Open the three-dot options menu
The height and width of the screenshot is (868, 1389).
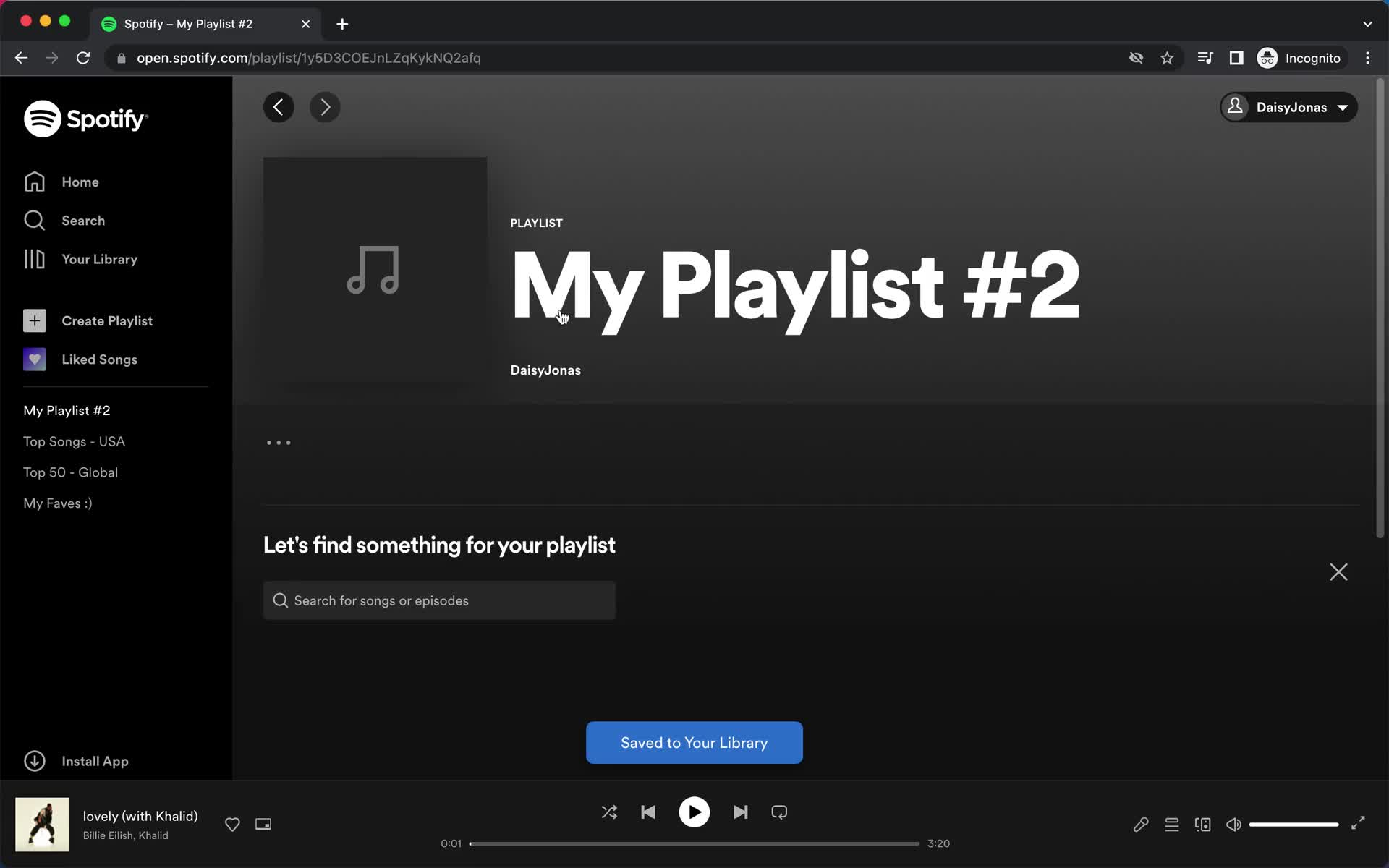point(279,443)
